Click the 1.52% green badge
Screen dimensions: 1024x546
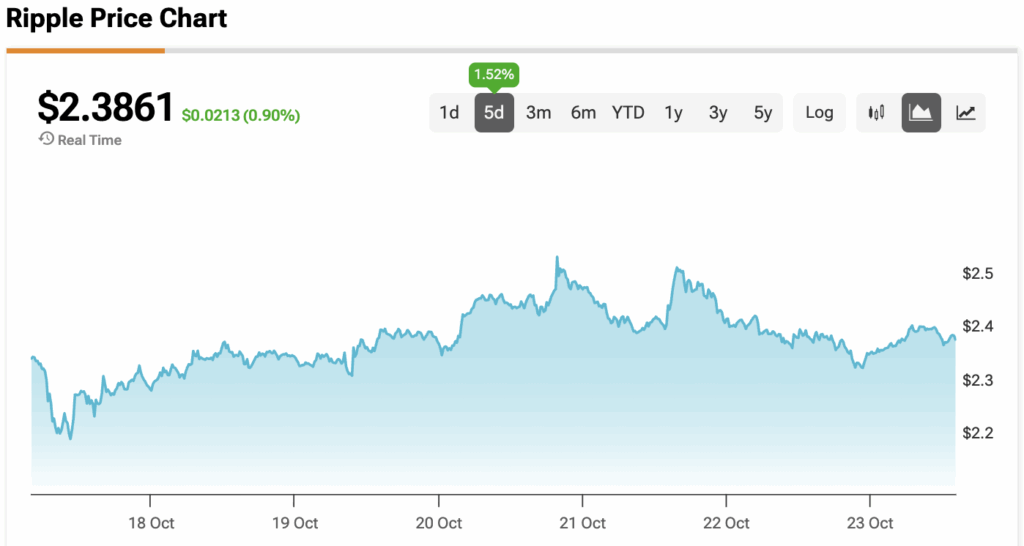494,75
